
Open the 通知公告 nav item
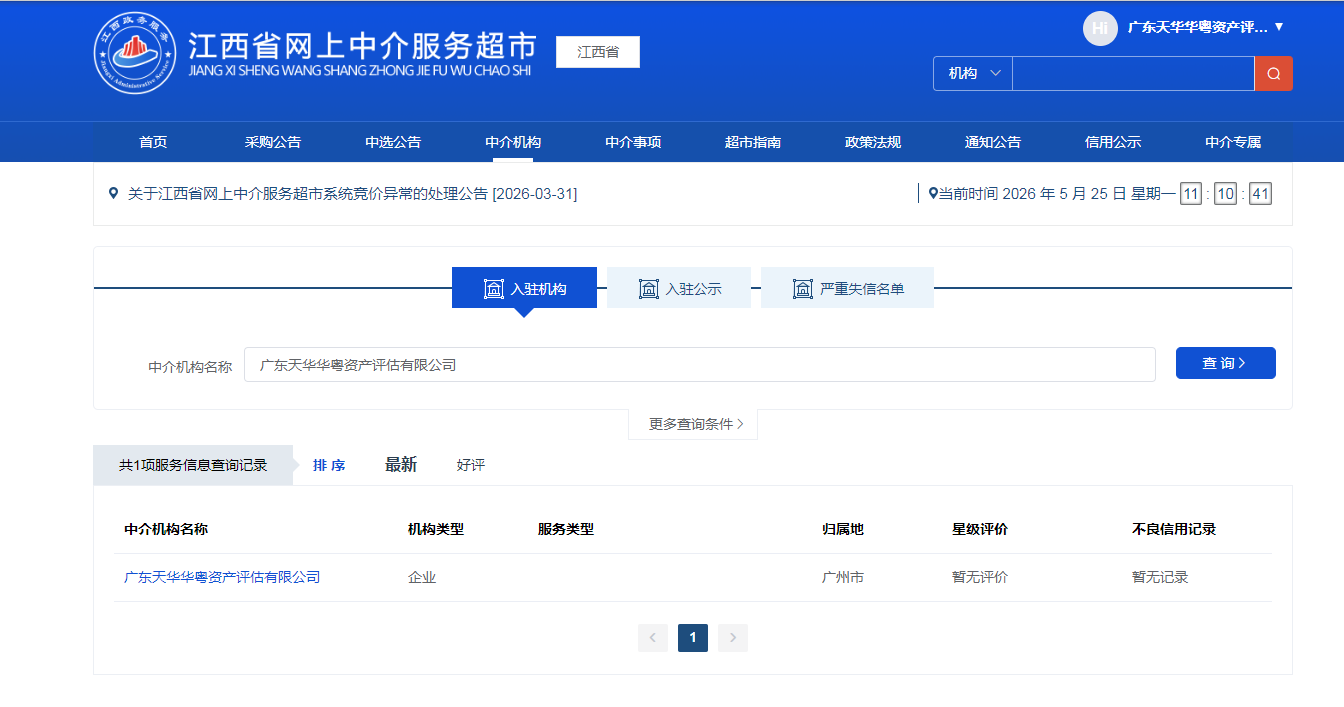[993, 142]
